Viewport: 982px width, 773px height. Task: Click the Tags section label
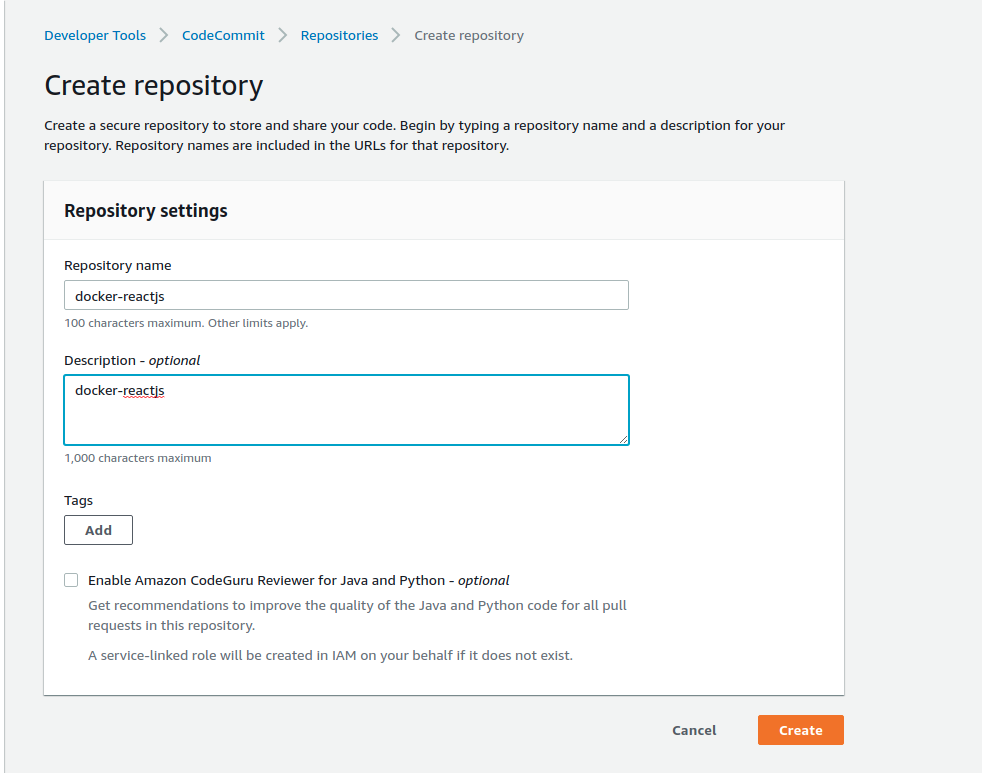coord(78,500)
